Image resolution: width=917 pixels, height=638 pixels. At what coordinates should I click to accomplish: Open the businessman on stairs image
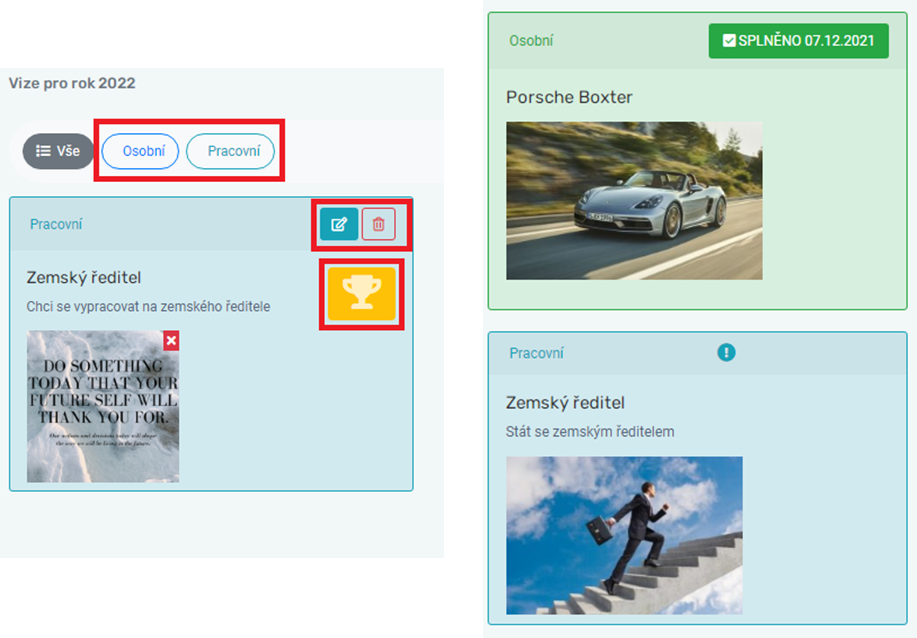coord(625,536)
